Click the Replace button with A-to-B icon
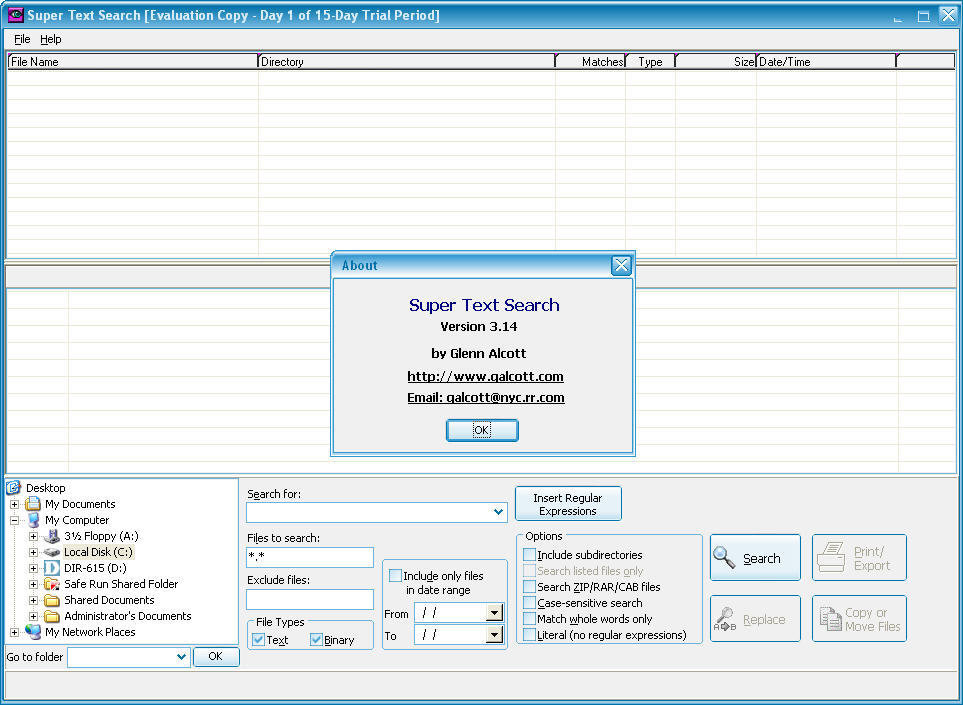 [x=755, y=618]
